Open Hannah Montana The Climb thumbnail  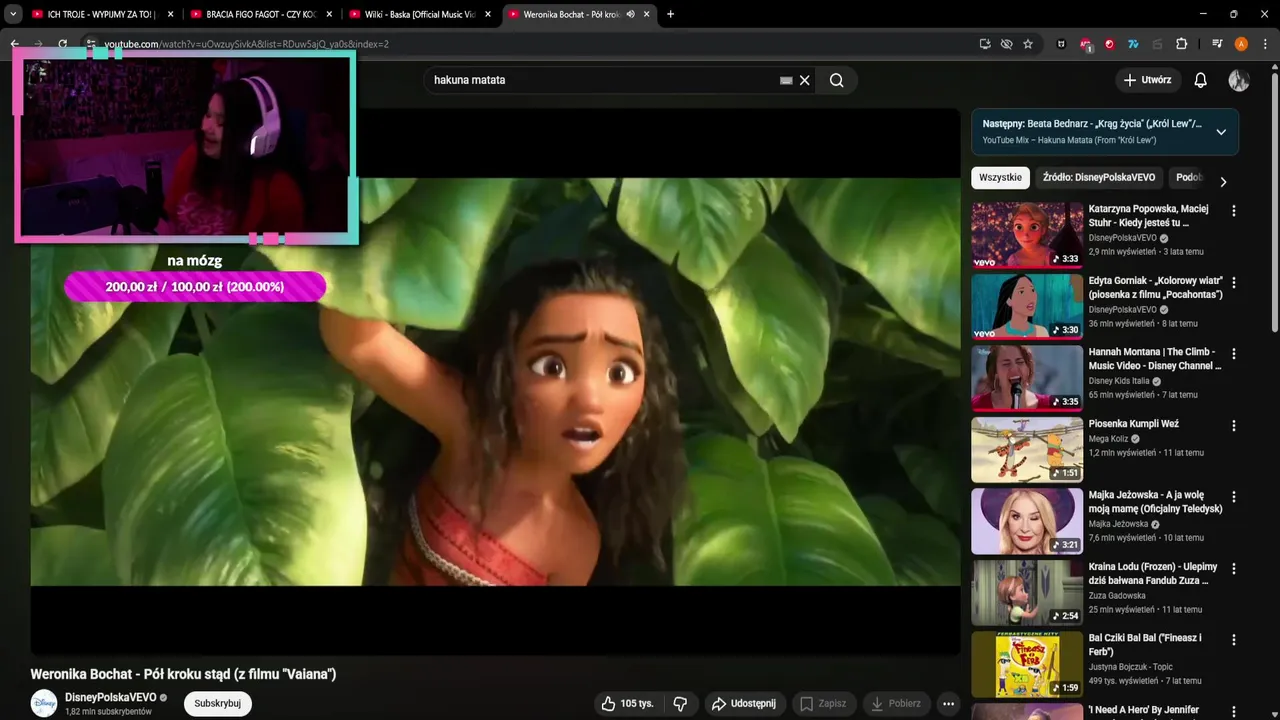pyautogui.click(x=1027, y=378)
